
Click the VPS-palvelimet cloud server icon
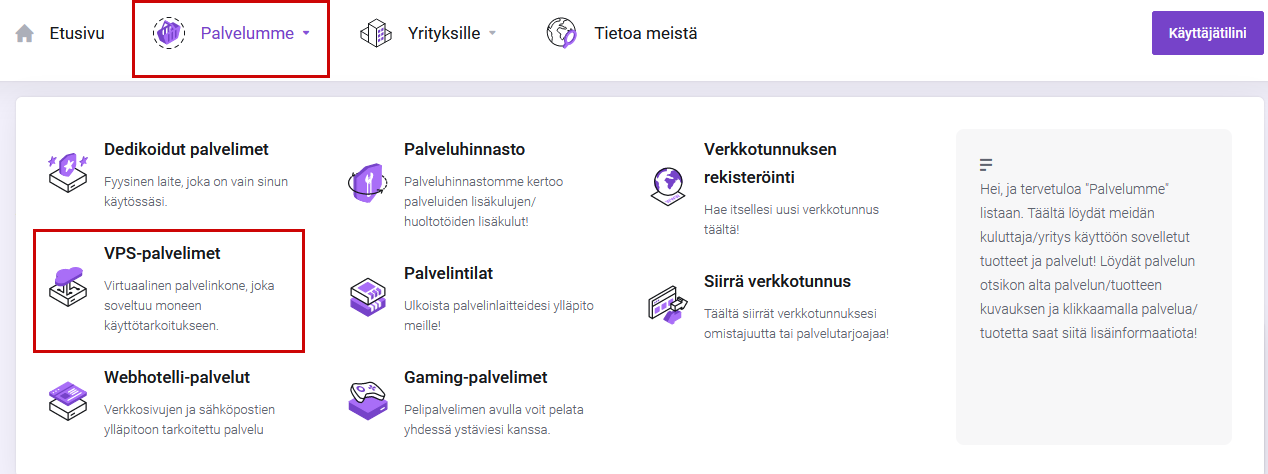point(68,287)
